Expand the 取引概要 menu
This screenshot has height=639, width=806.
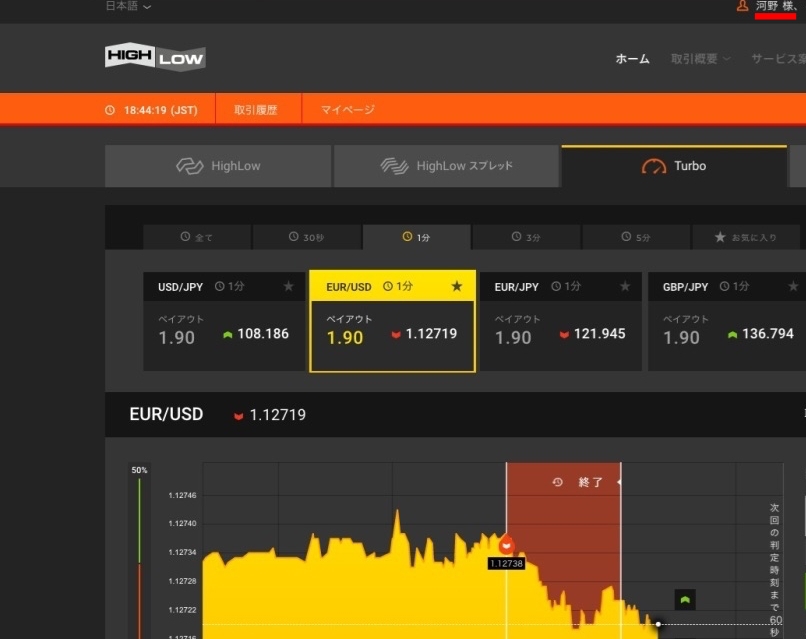click(700, 59)
